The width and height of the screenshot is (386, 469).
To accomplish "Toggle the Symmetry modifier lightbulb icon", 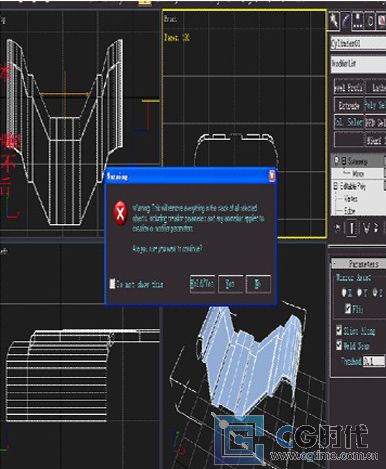I will (336, 161).
